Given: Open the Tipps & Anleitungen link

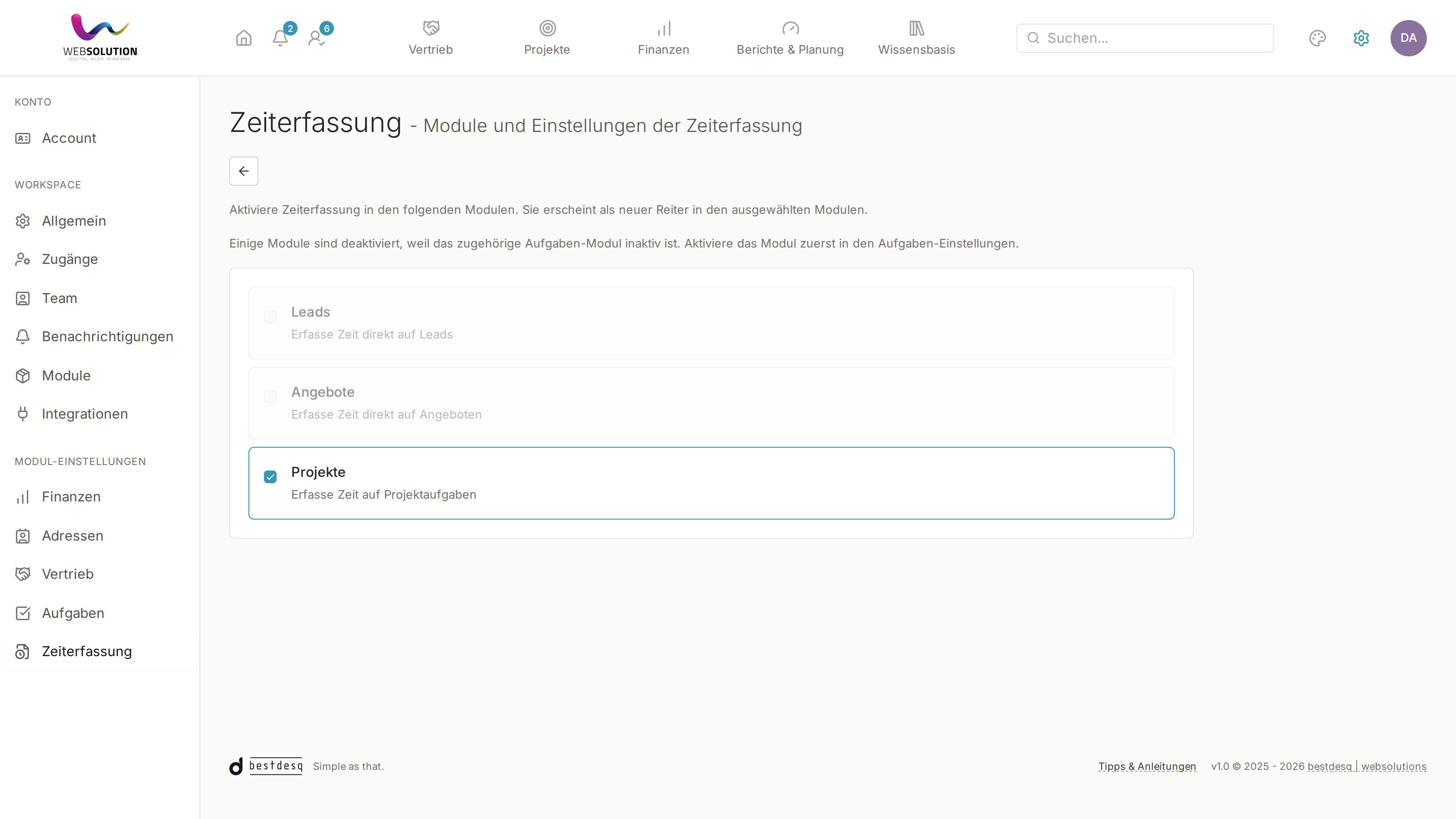Looking at the screenshot, I should tap(1147, 766).
